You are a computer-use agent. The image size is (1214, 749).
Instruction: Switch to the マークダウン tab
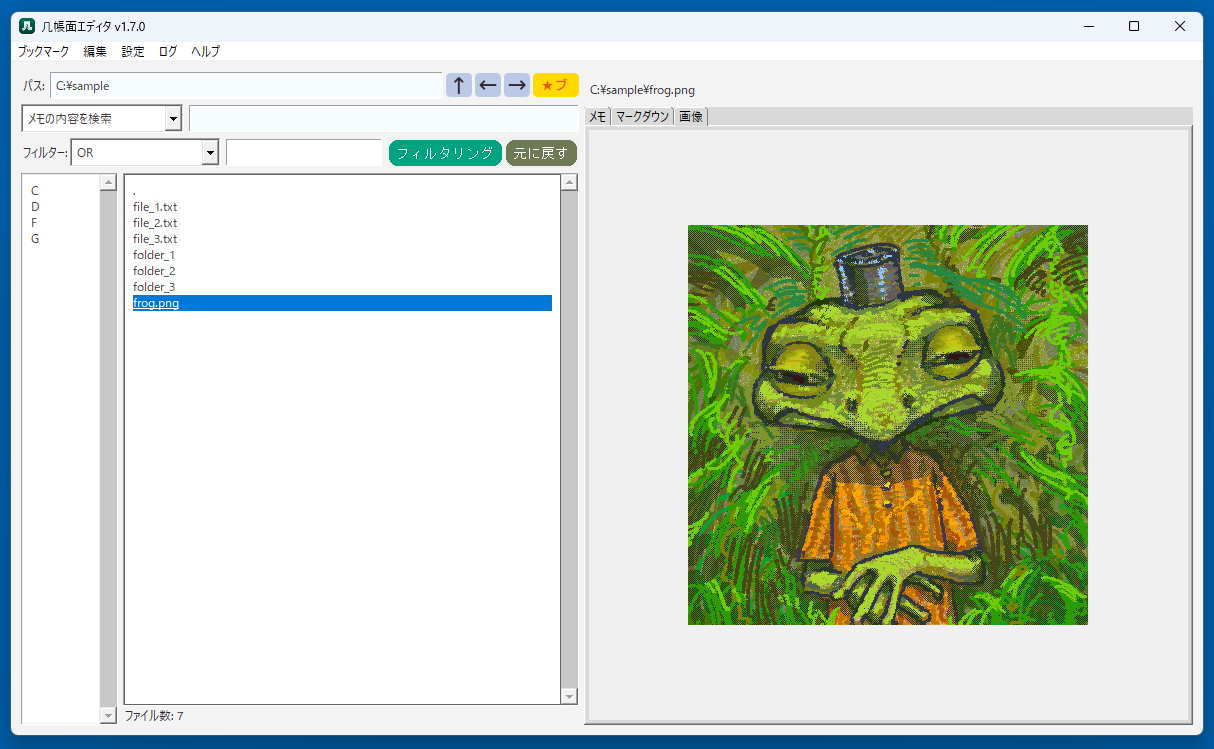point(642,117)
